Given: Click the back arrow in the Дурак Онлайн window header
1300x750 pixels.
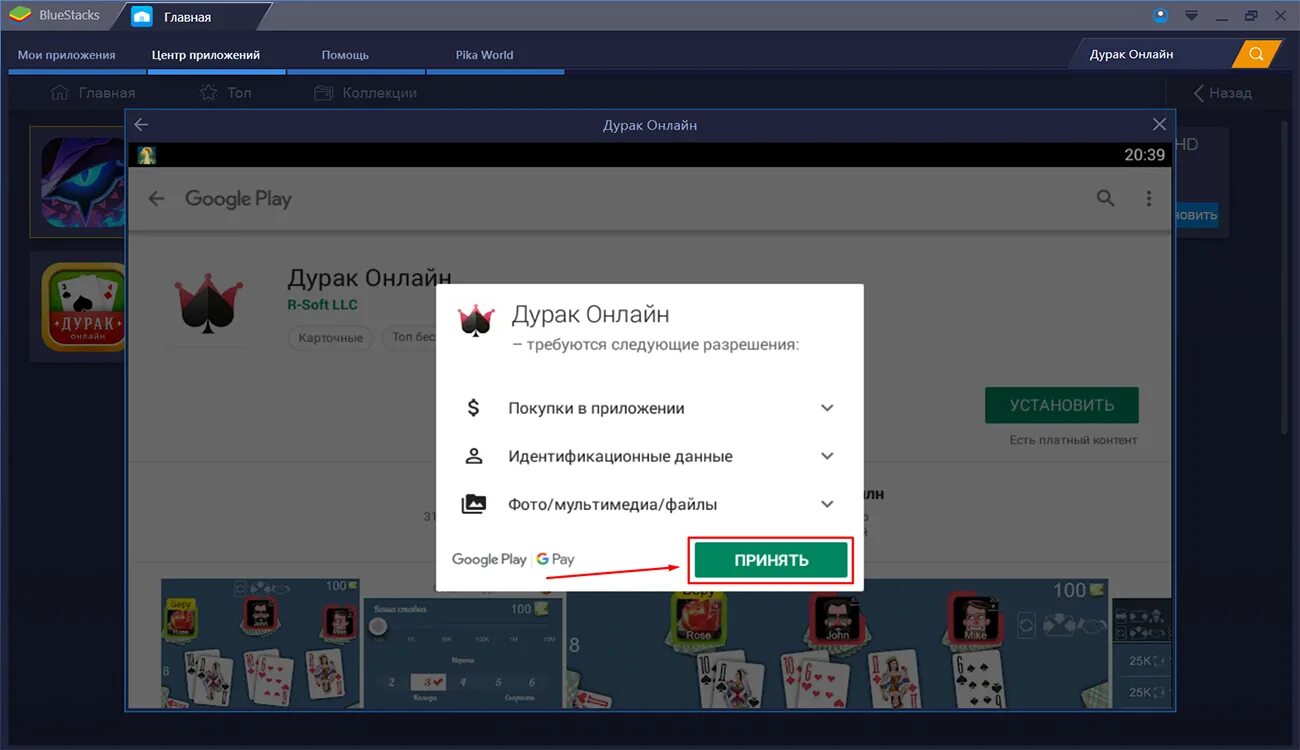Looking at the screenshot, I should [141, 125].
